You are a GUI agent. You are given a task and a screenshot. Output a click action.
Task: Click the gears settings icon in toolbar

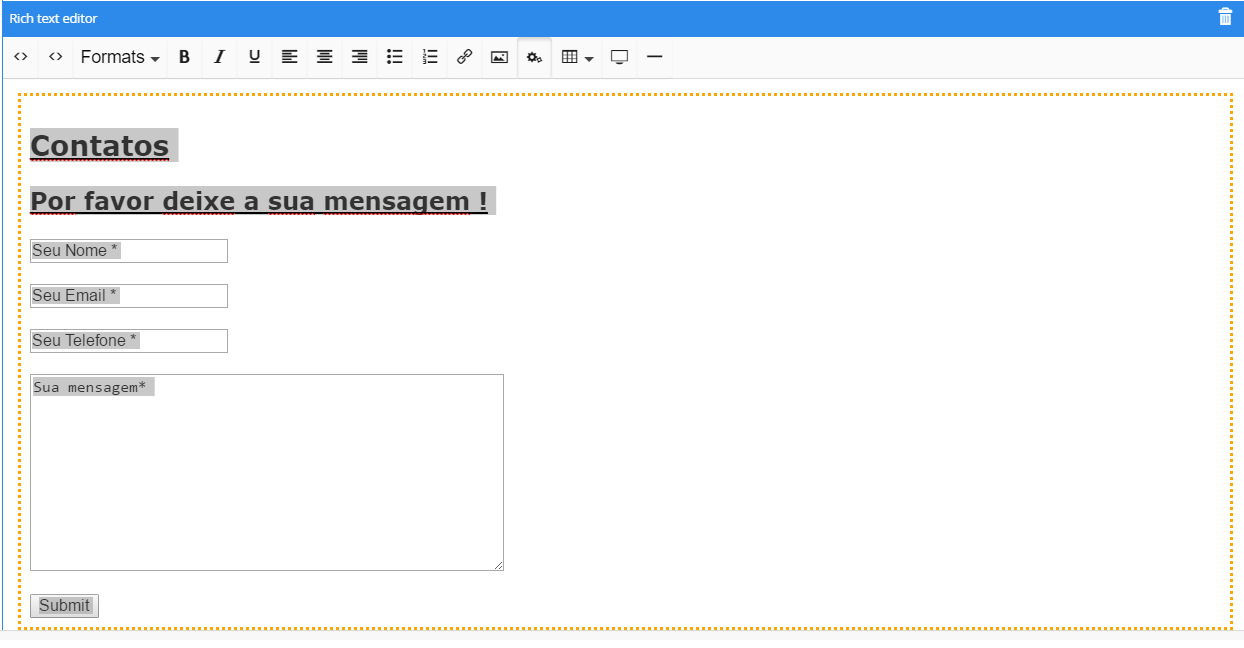tap(534, 57)
